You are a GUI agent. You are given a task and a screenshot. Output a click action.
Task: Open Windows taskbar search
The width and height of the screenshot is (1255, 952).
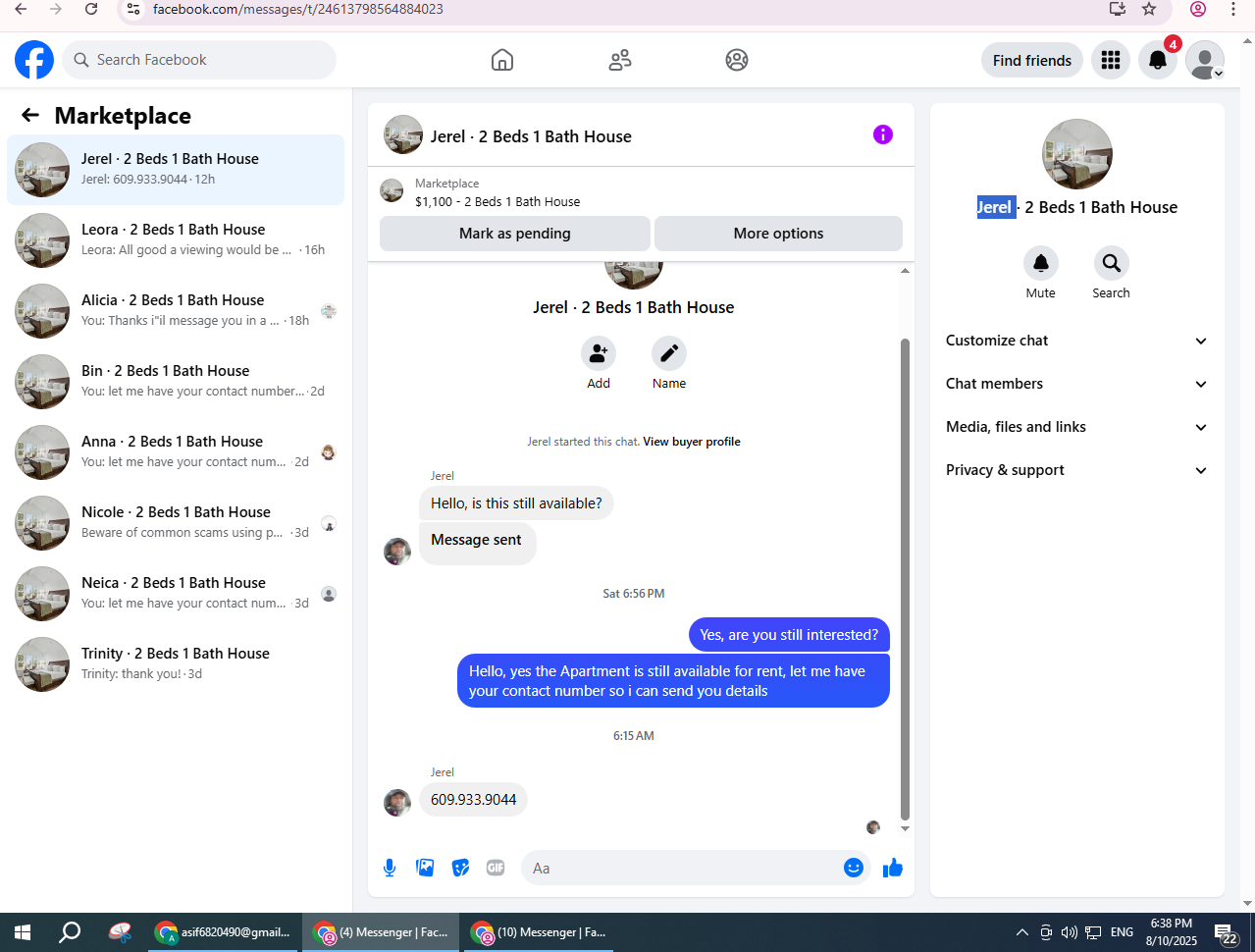[x=70, y=932]
